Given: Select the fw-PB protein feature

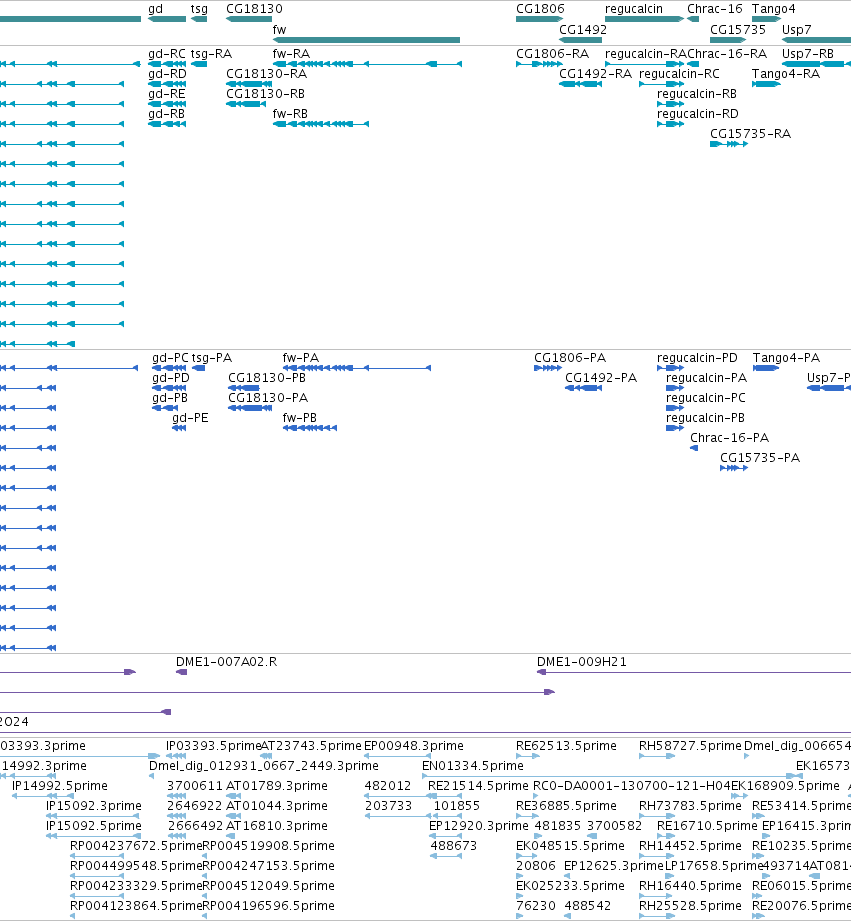Looking at the screenshot, I should (310, 428).
